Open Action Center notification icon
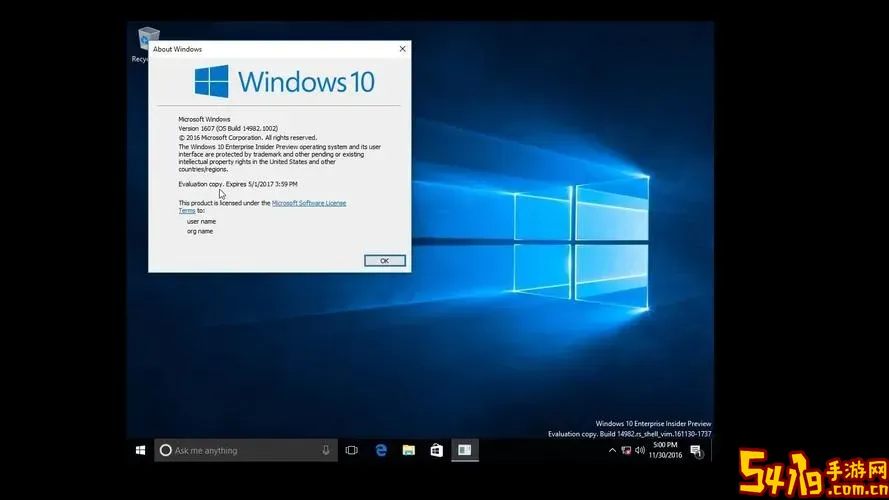This screenshot has height=500, width=889. [x=696, y=451]
